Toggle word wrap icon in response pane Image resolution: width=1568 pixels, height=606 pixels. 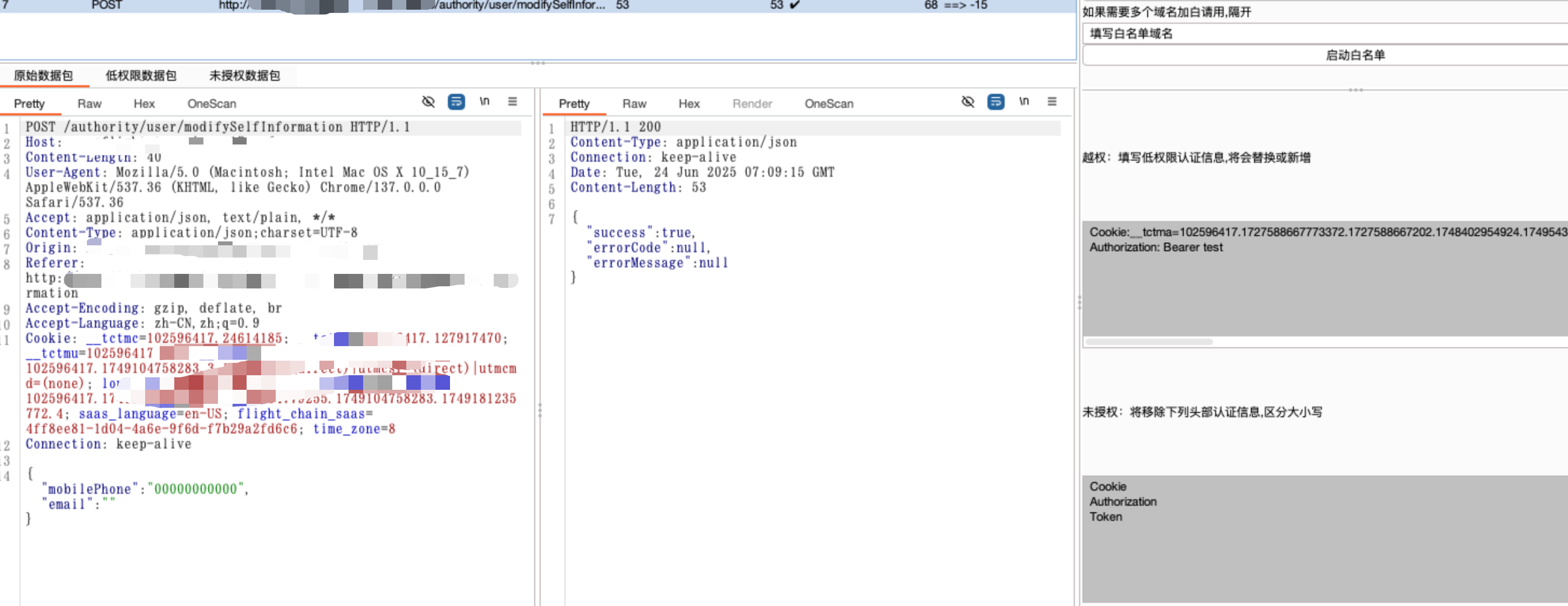(996, 101)
